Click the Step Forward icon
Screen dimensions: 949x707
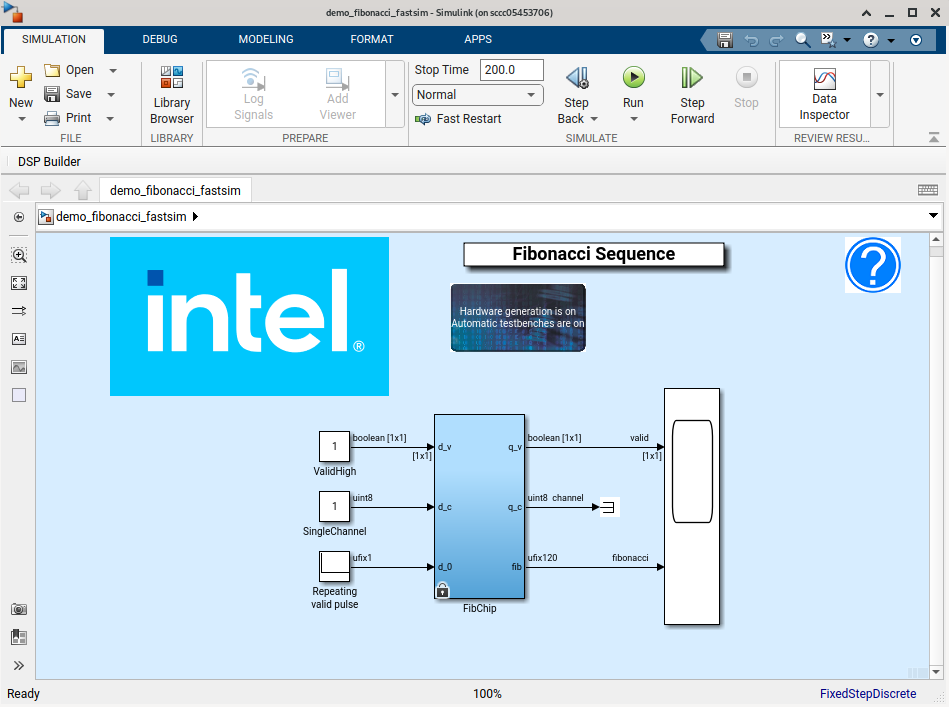pyautogui.click(x=692, y=79)
